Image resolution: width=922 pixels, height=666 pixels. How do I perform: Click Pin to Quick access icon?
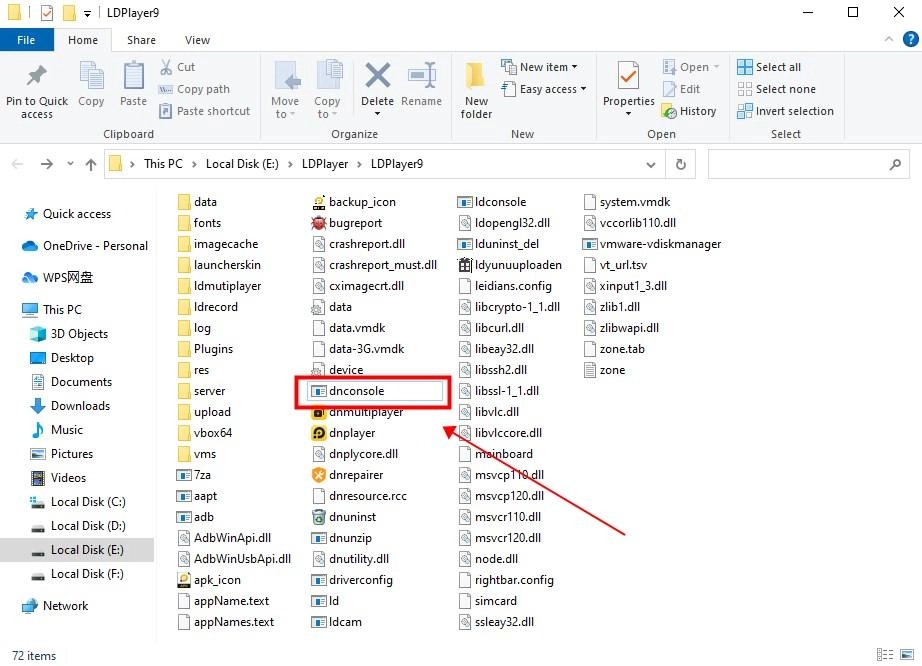pos(36,76)
